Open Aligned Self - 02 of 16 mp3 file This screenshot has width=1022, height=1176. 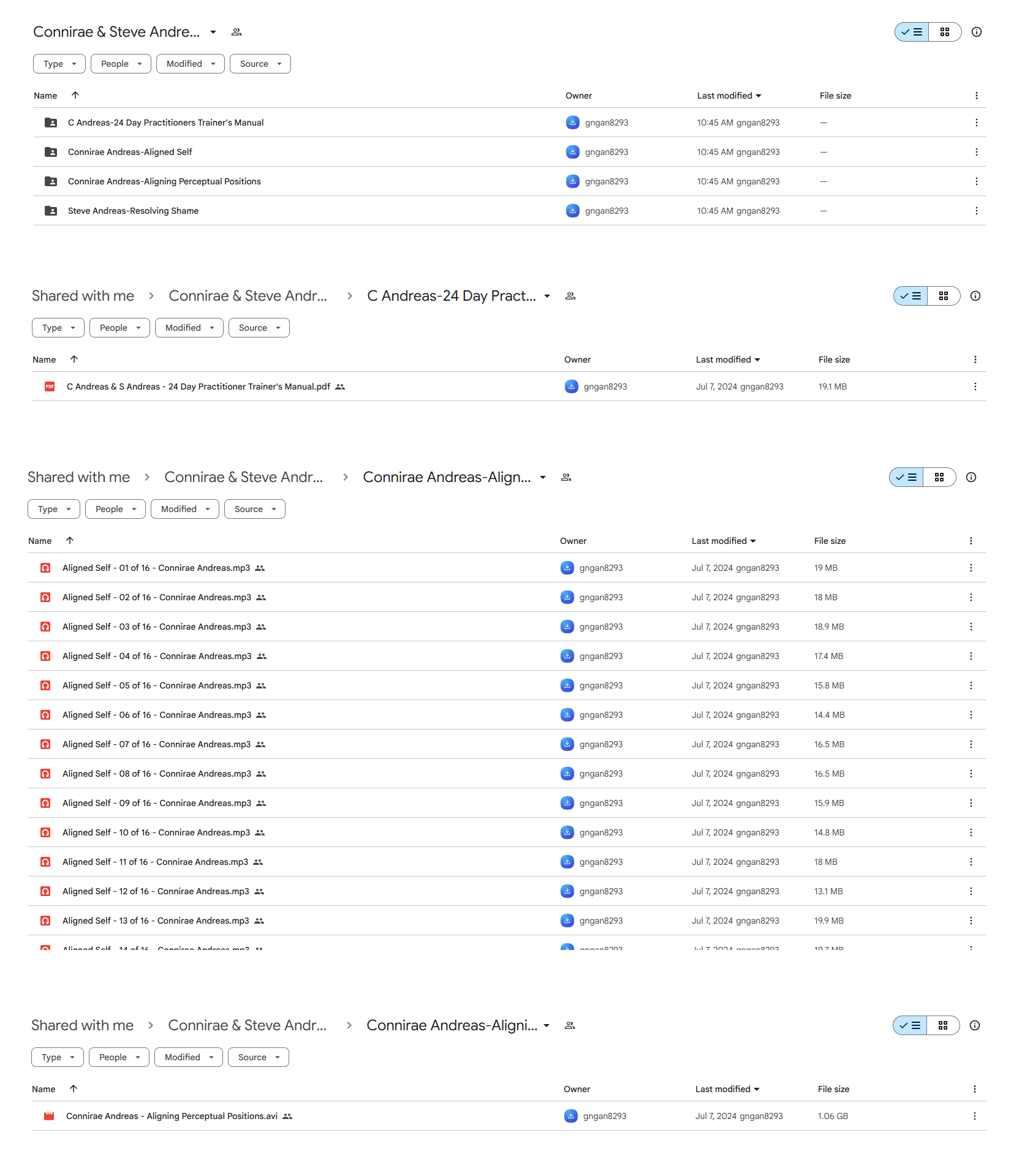click(x=157, y=597)
